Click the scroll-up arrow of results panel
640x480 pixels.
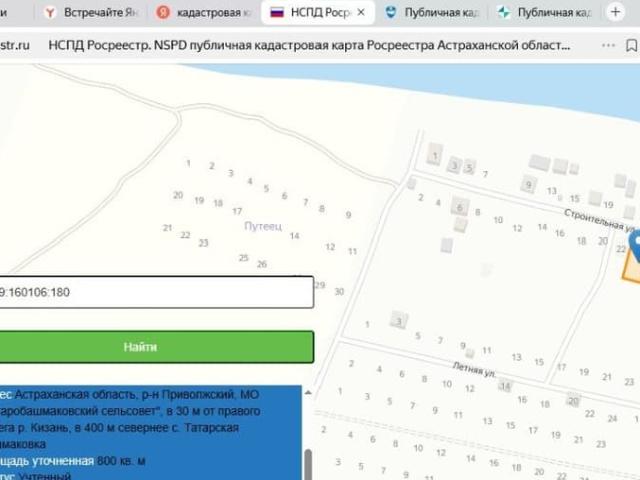coord(308,393)
